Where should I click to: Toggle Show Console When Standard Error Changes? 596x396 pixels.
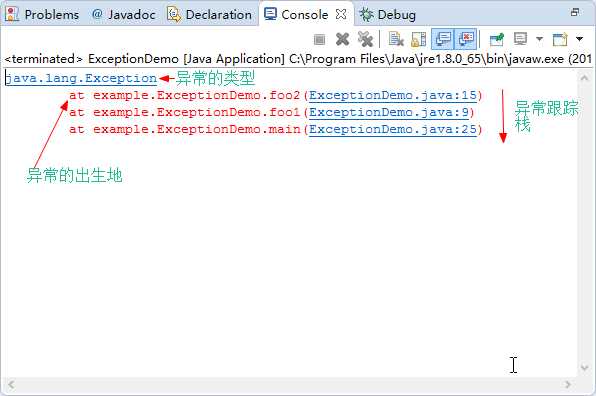(x=466, y=39)
